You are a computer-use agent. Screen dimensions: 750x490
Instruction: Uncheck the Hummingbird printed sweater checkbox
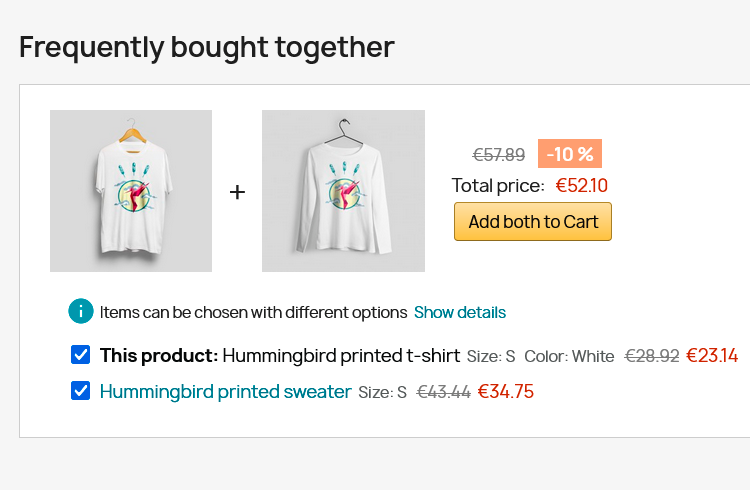[81, 391]
